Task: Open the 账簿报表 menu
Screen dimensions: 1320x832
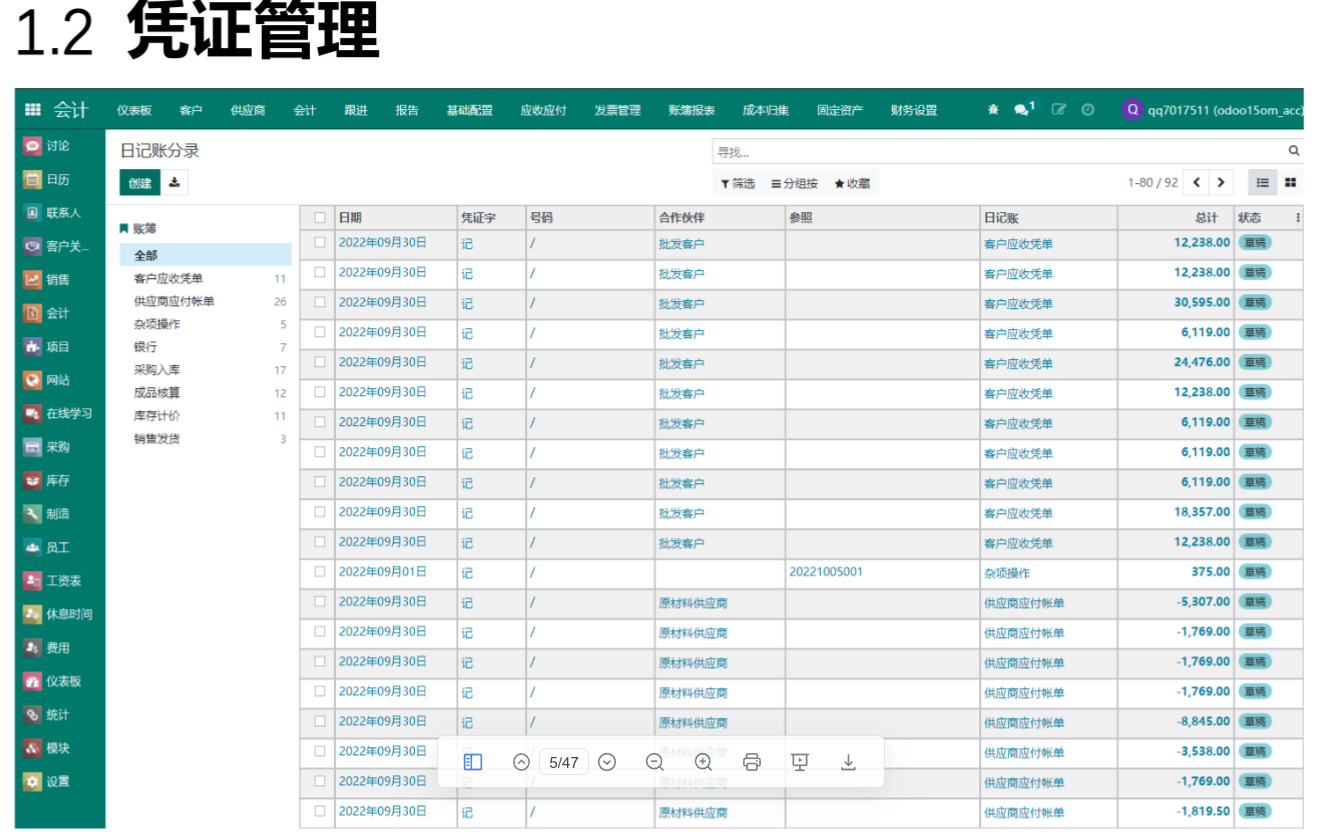Action: coord(691,110)
